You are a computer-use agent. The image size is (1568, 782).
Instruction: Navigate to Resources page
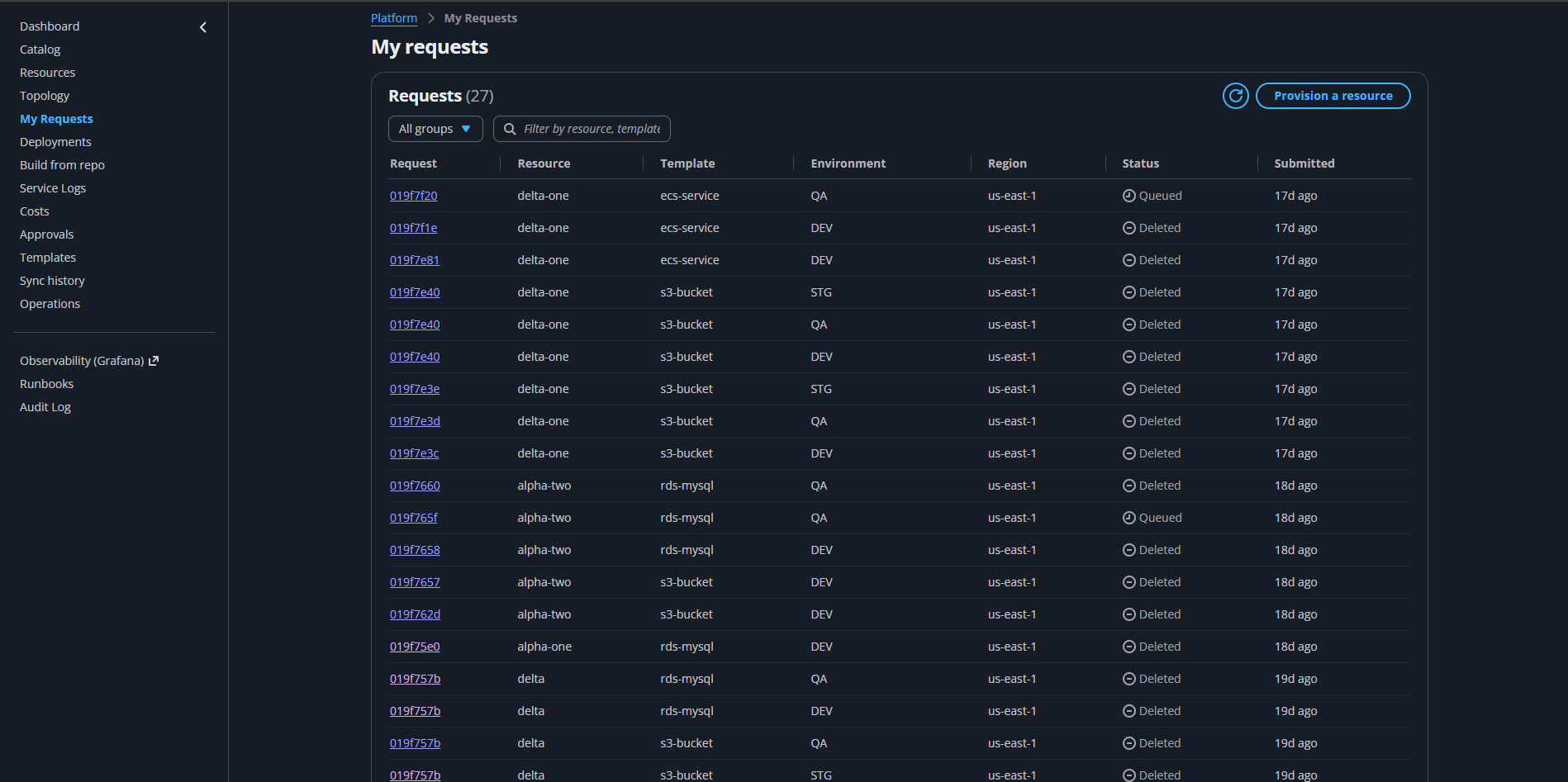pyautogui.click(x=47, y=73)
